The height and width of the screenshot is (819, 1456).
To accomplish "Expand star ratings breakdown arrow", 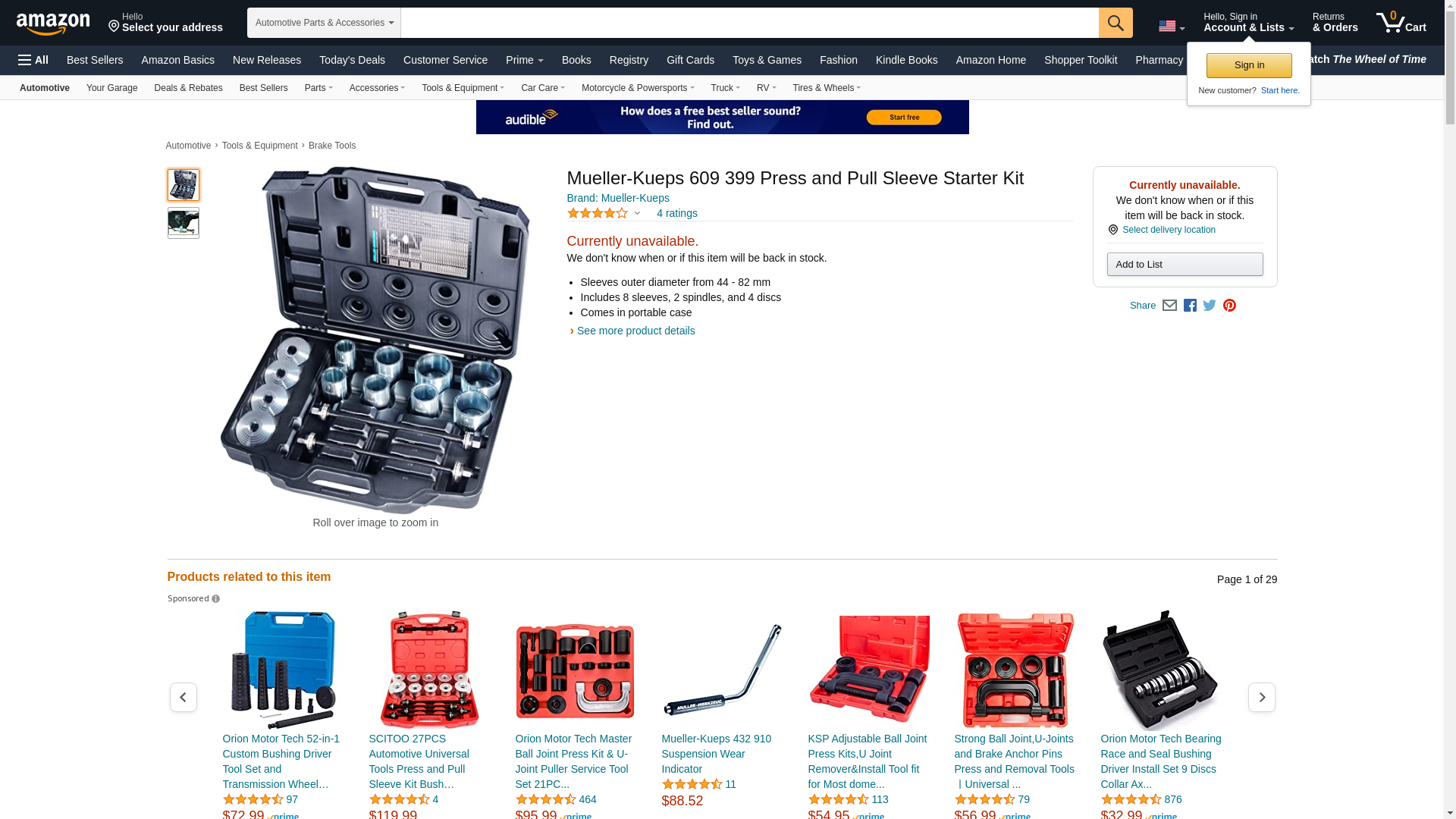I will [637, 214].
